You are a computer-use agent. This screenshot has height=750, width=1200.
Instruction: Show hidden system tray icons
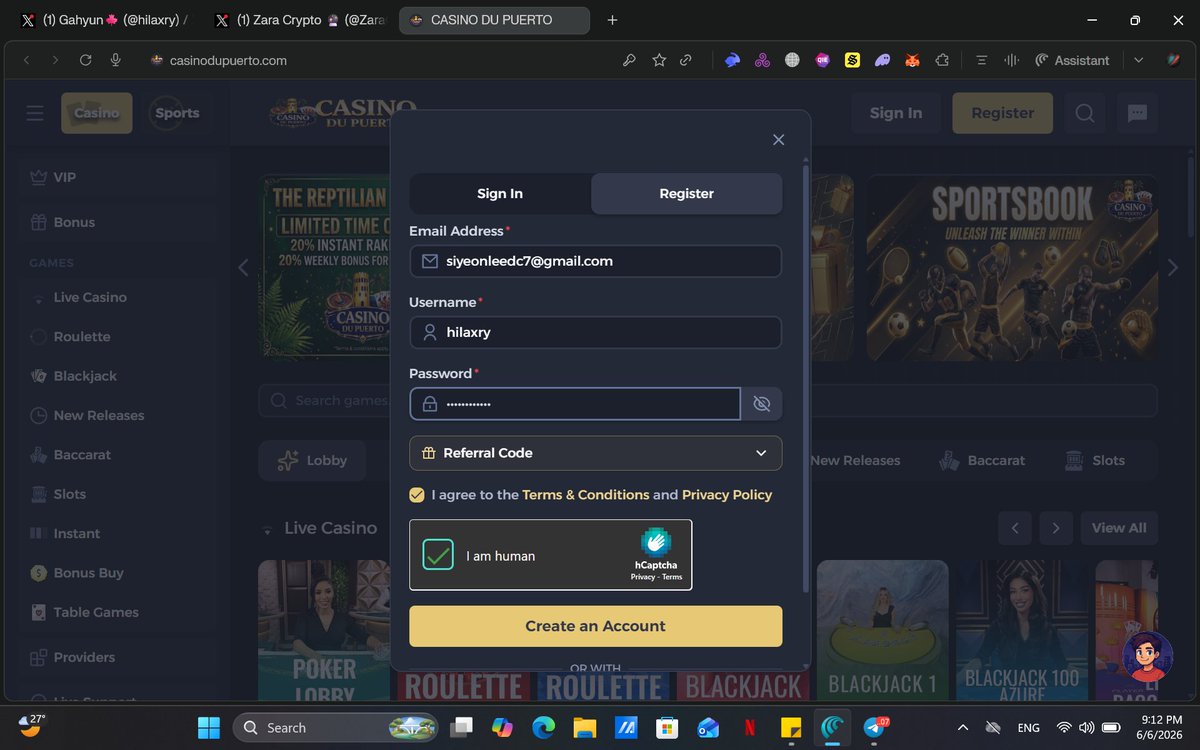(962, 727)
